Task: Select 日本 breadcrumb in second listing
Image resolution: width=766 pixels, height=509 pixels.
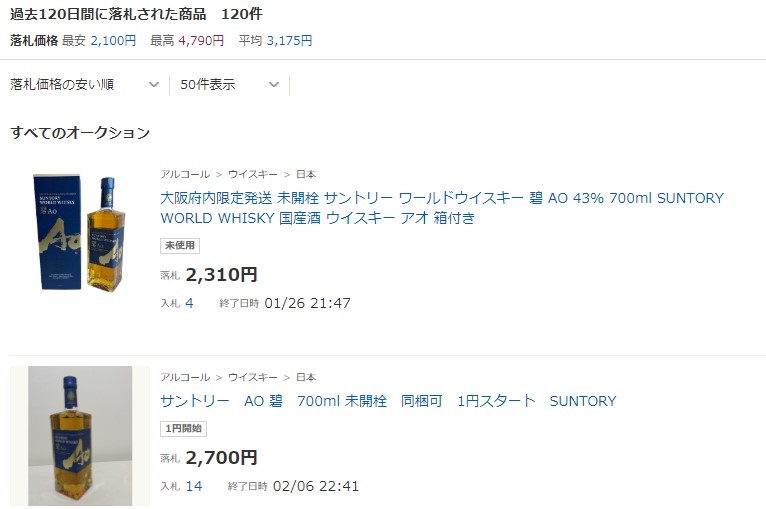Action: point(306,378)
